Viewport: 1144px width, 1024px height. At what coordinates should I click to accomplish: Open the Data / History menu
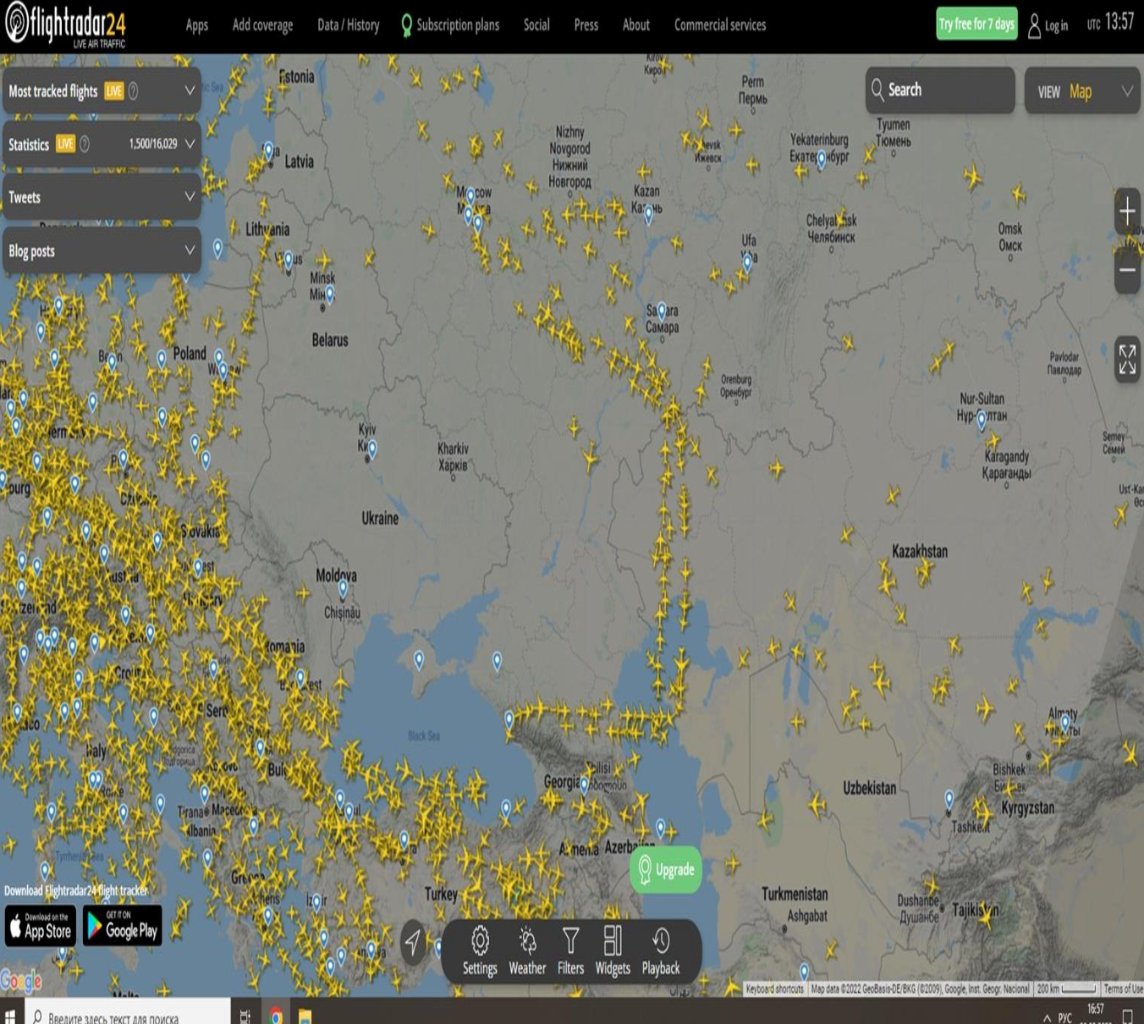click(348, 25)
